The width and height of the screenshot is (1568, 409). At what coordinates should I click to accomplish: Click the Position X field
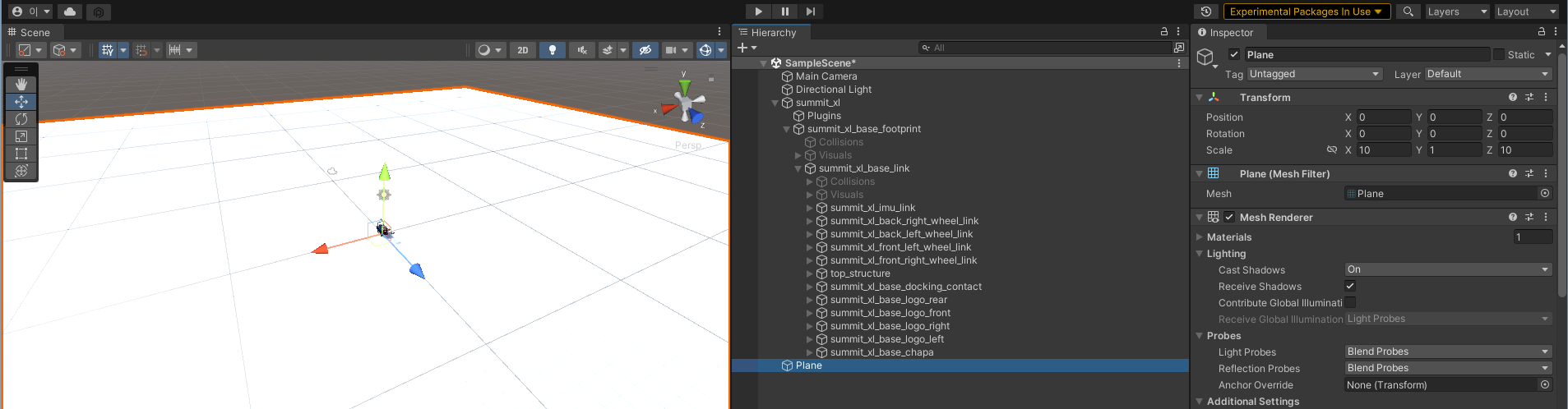(1383, 117)
